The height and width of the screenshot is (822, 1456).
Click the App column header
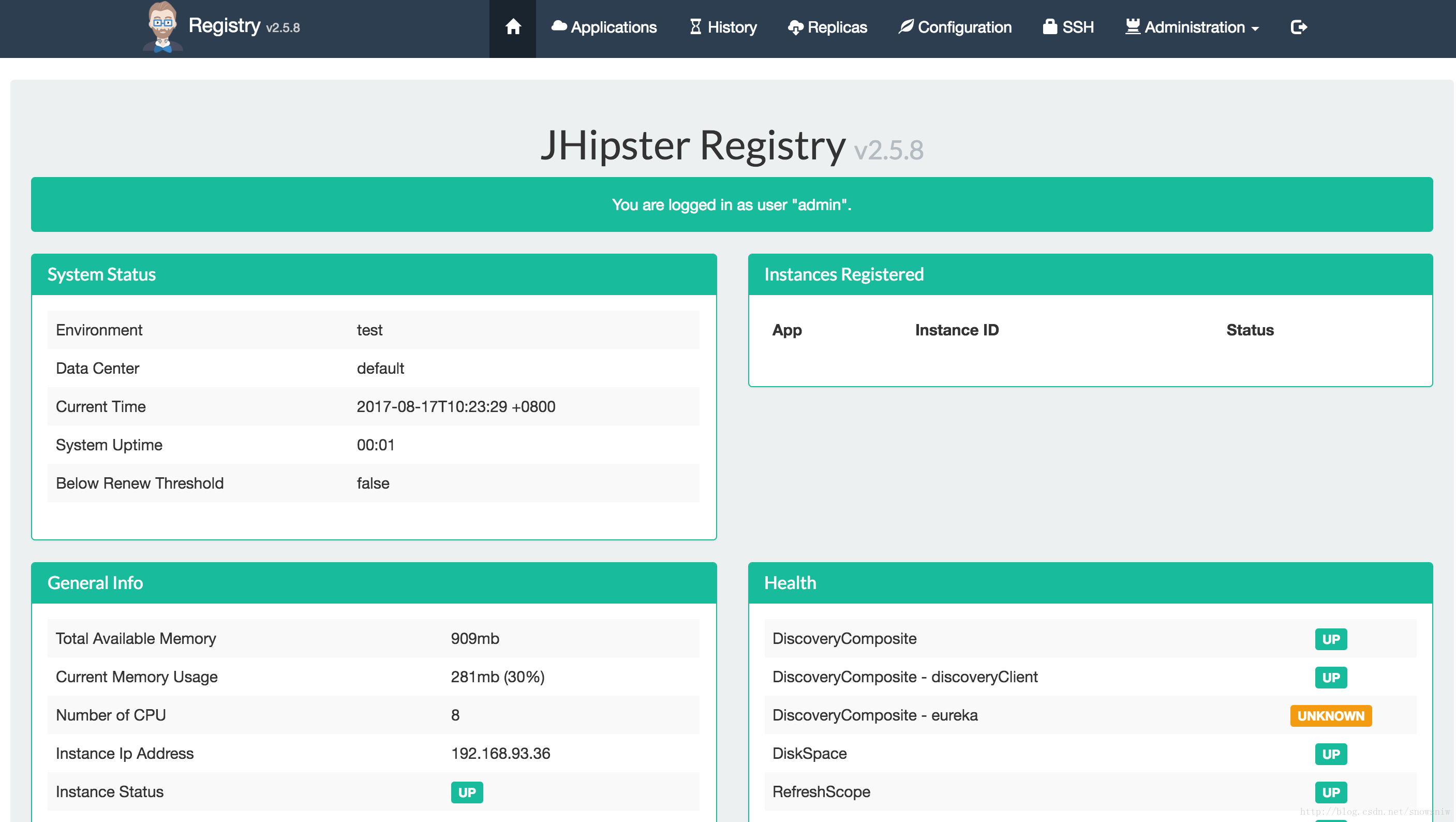787,330
